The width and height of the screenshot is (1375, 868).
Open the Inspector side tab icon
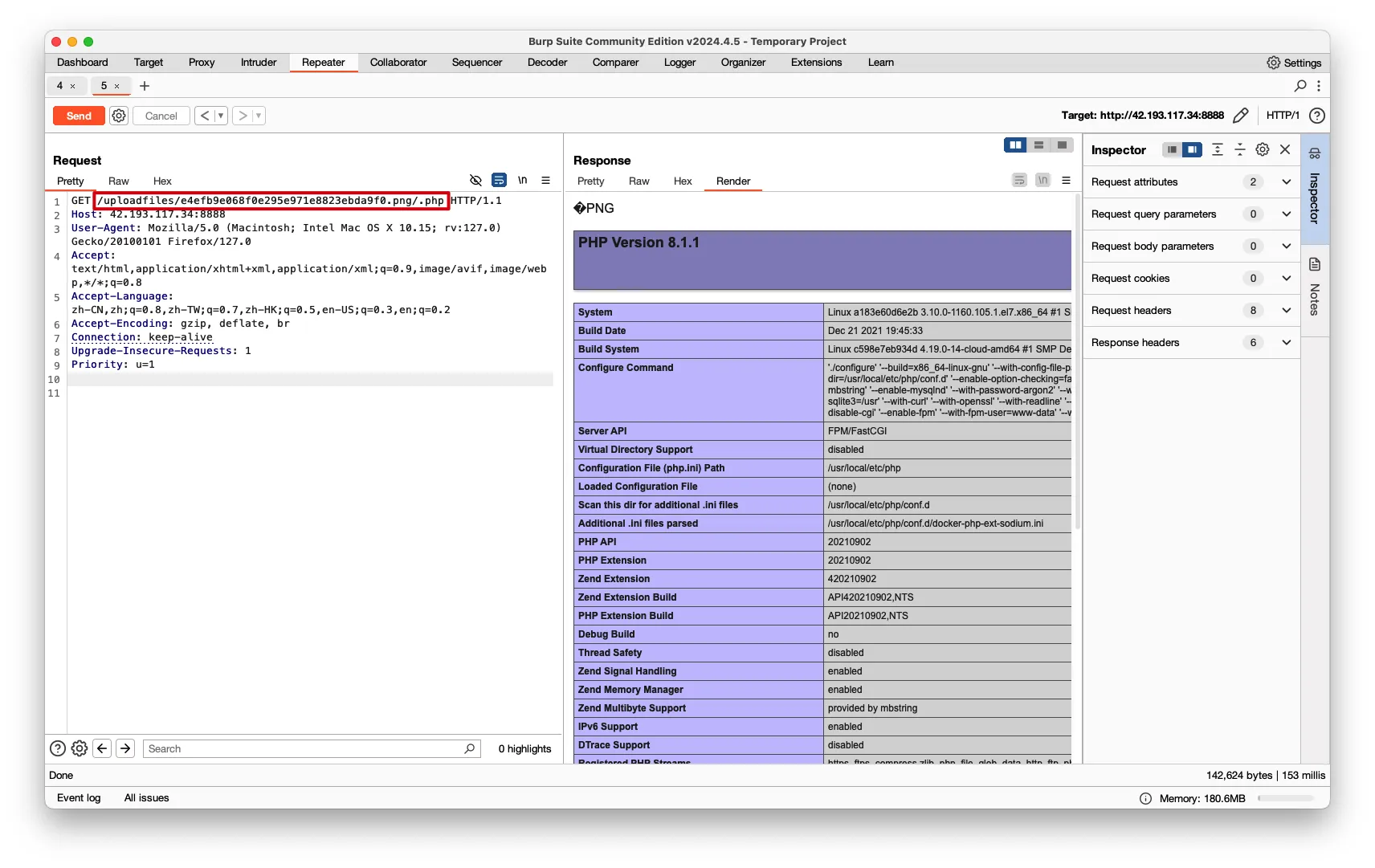(x=1315, y=153)
